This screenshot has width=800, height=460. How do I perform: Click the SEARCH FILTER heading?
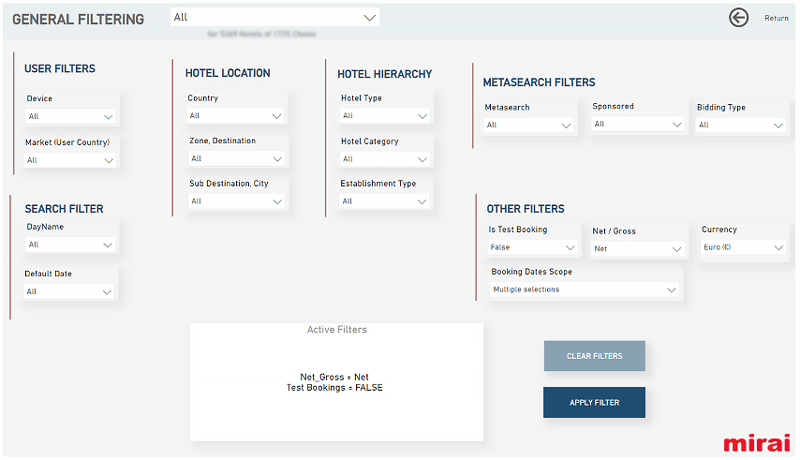coord(64,209)
